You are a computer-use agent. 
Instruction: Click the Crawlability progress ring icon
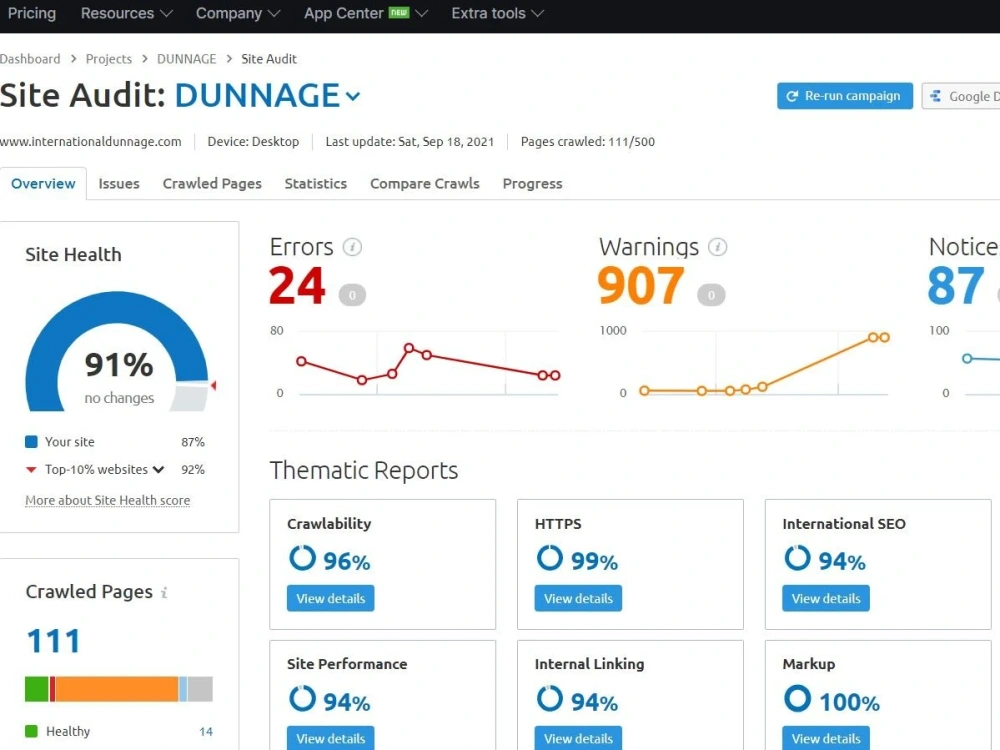pyautogui.click(x=302, y=558)
